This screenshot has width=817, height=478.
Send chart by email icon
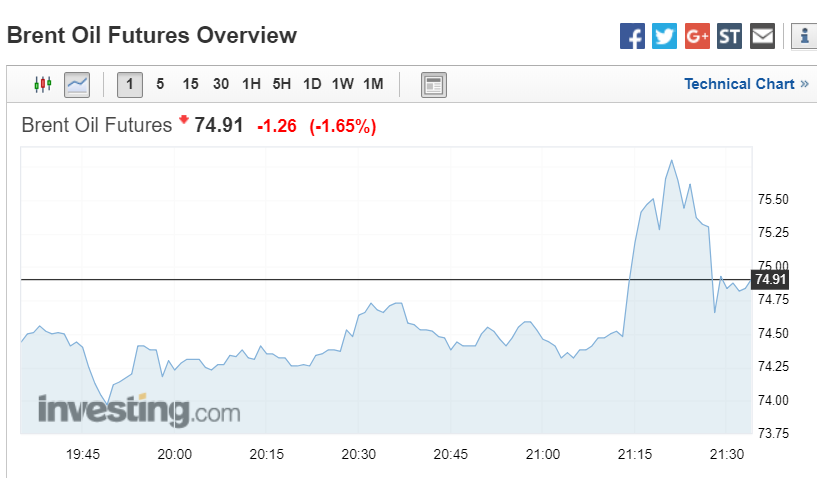[x=763, y=37]
